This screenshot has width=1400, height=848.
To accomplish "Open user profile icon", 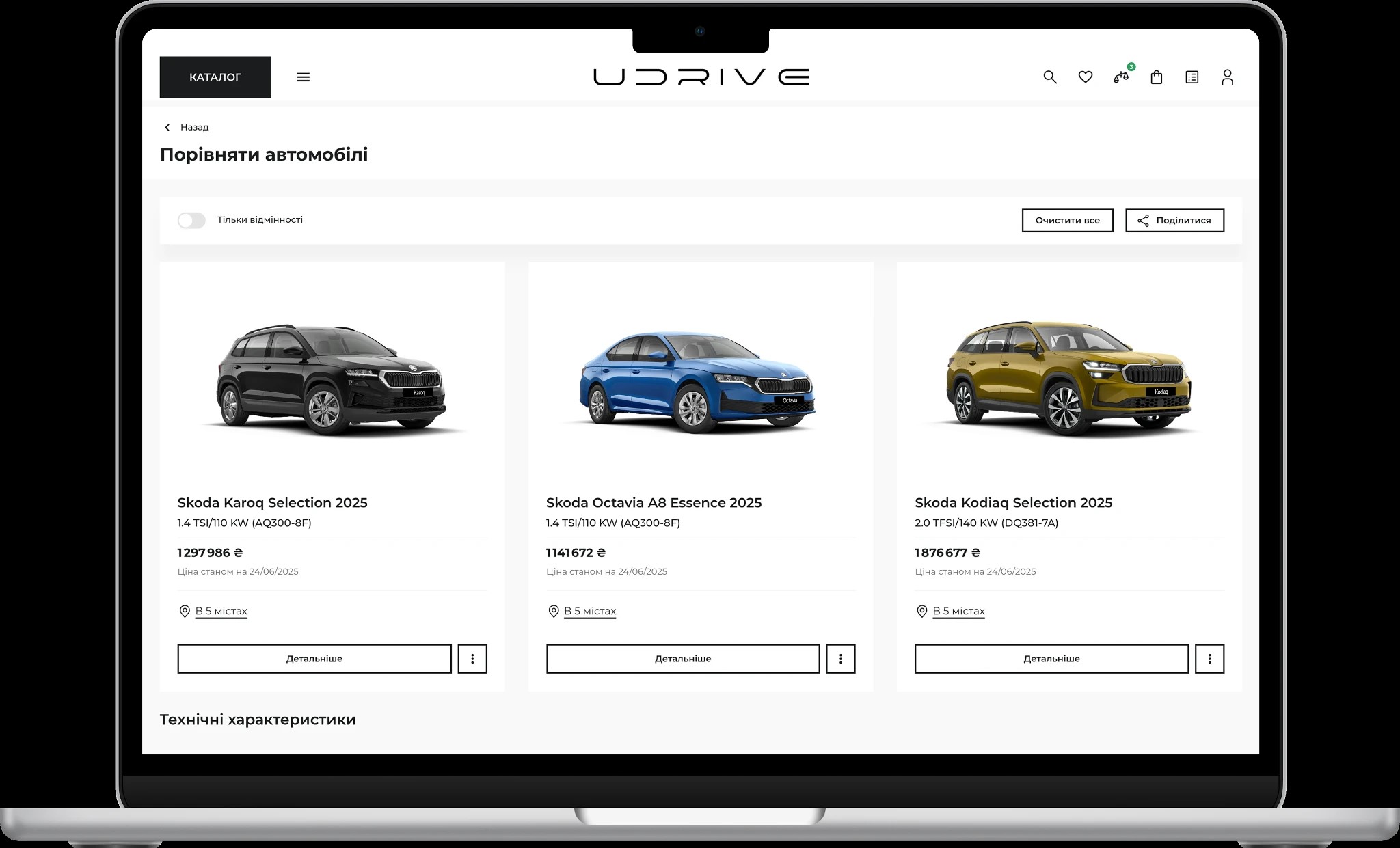I will click(1227, 77).
